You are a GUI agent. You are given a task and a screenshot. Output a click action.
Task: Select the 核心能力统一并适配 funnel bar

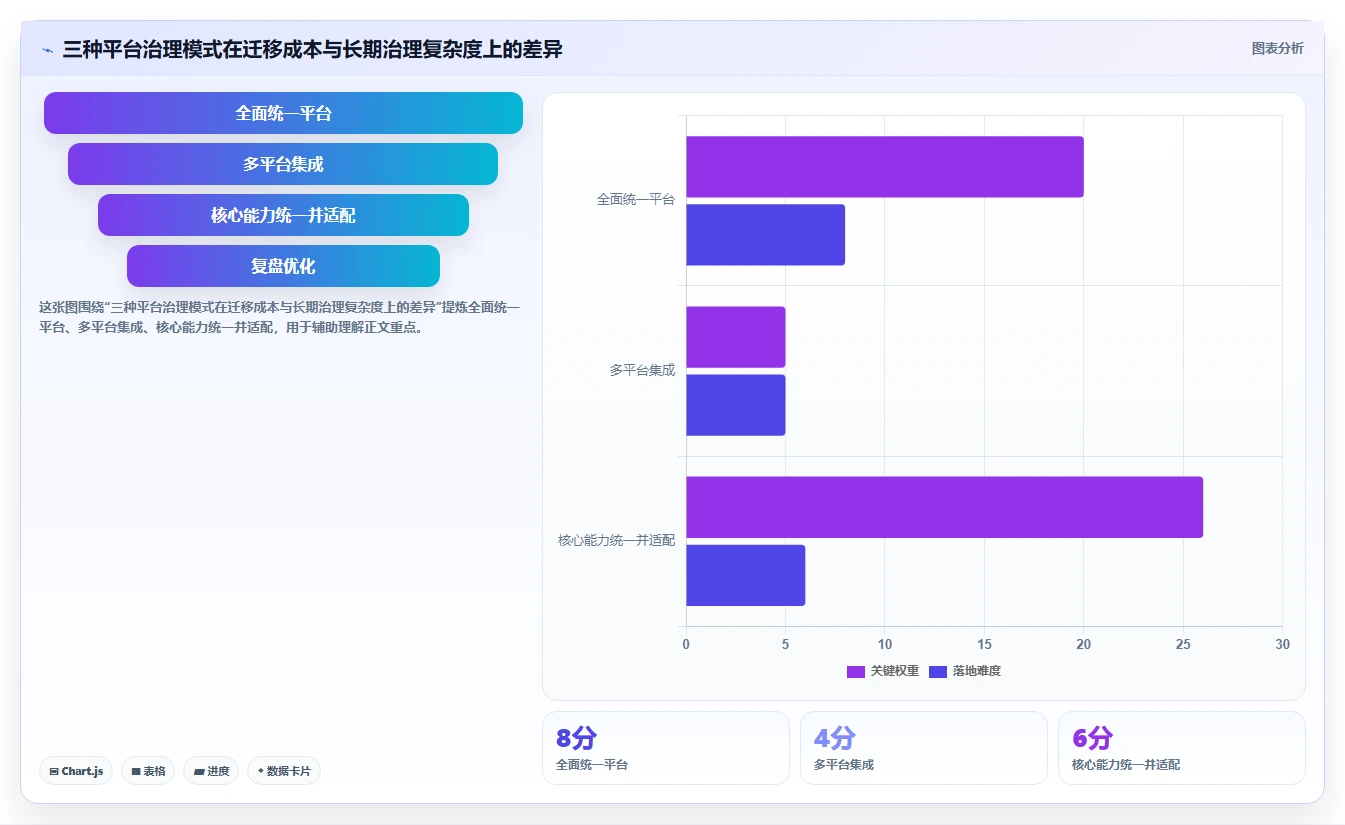(283, 215)
